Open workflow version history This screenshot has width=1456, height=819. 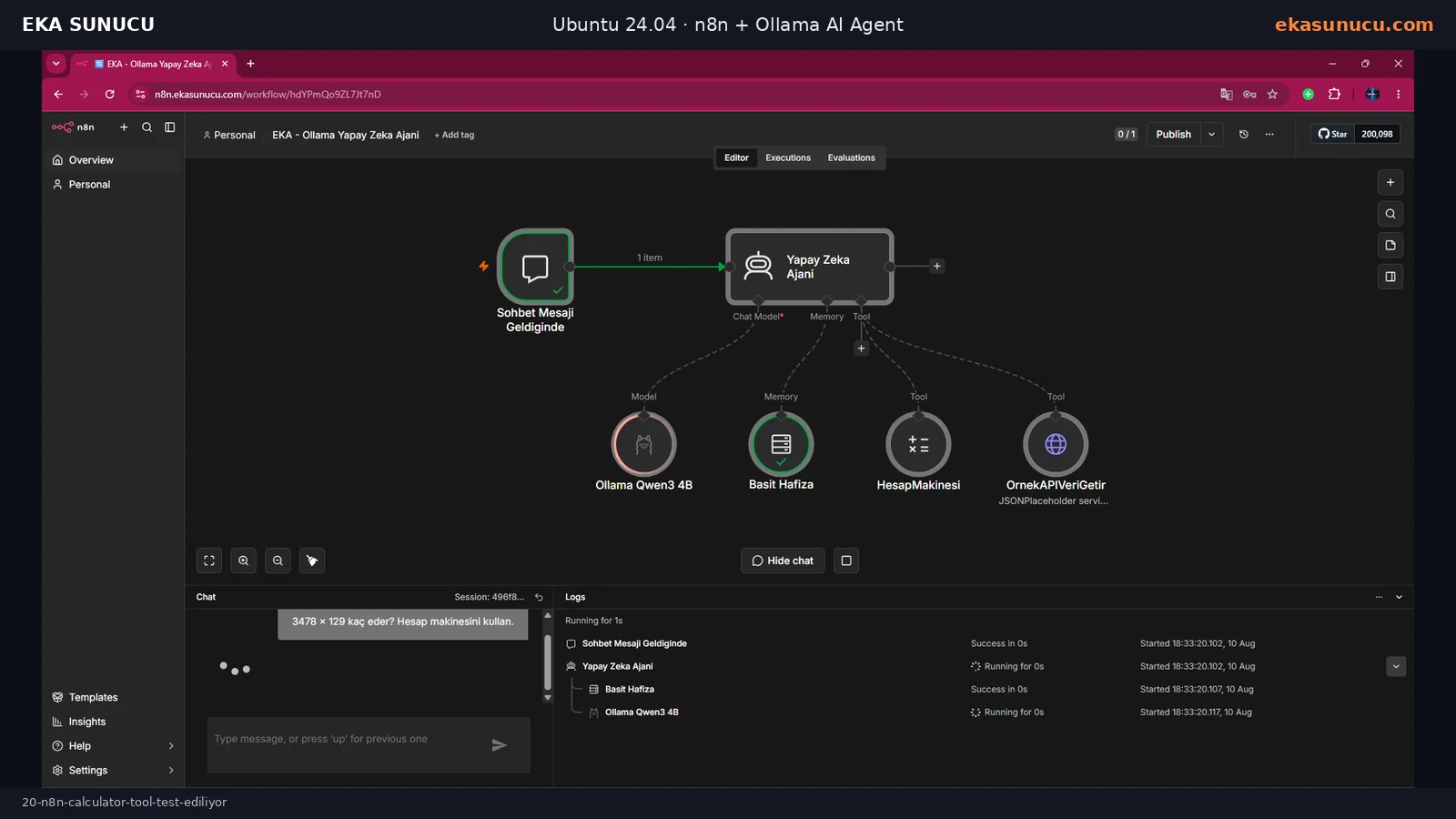(x=1244, y=135)
